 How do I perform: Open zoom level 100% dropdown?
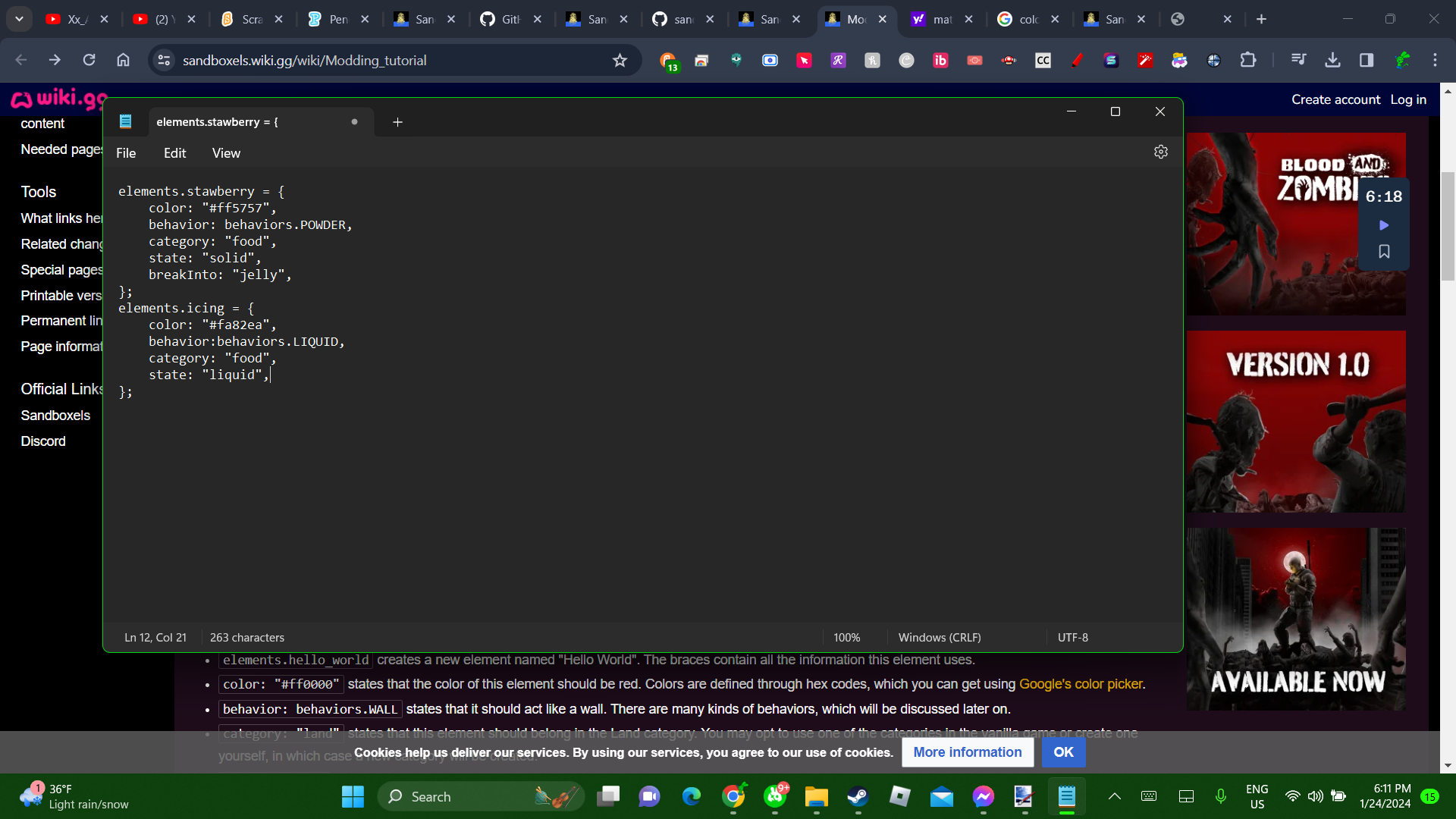[x=846, y=638]
